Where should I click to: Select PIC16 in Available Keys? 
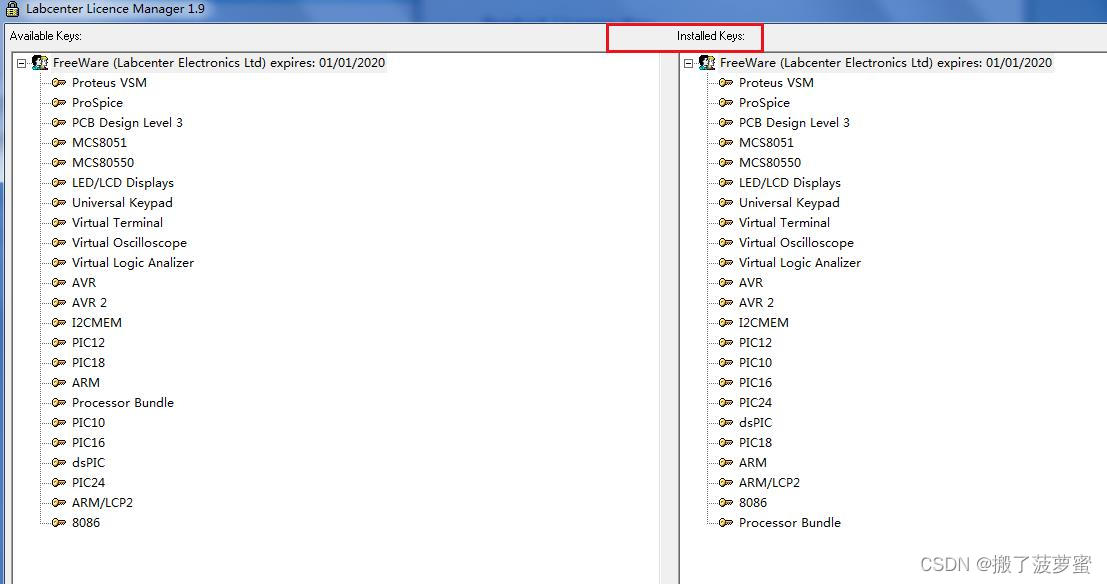click(x=88, y=443)
